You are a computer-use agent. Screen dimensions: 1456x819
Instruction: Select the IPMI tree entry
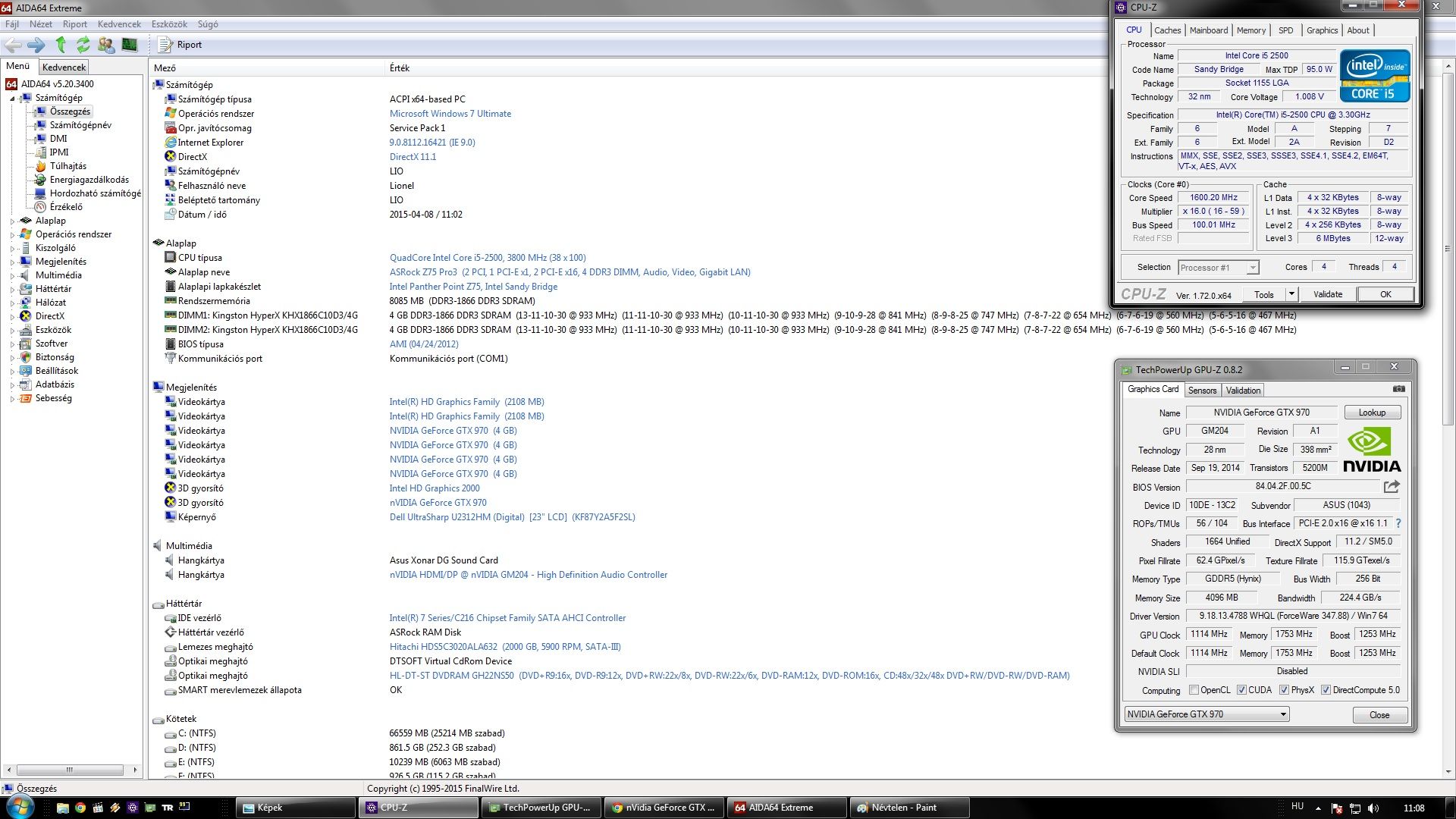(59, 152)
